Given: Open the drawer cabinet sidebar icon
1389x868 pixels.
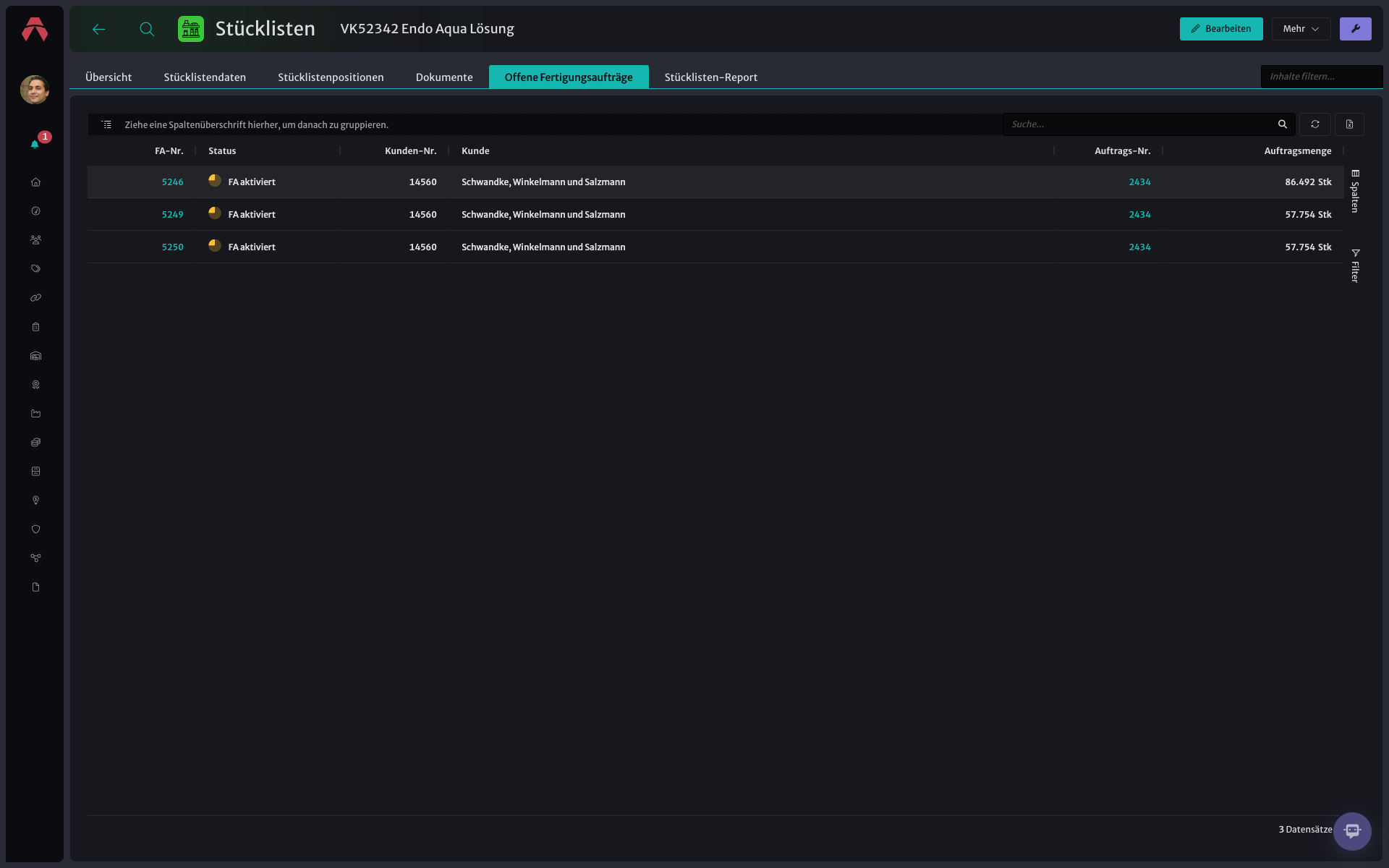Looking at the screenshot, I should [35, 472].
